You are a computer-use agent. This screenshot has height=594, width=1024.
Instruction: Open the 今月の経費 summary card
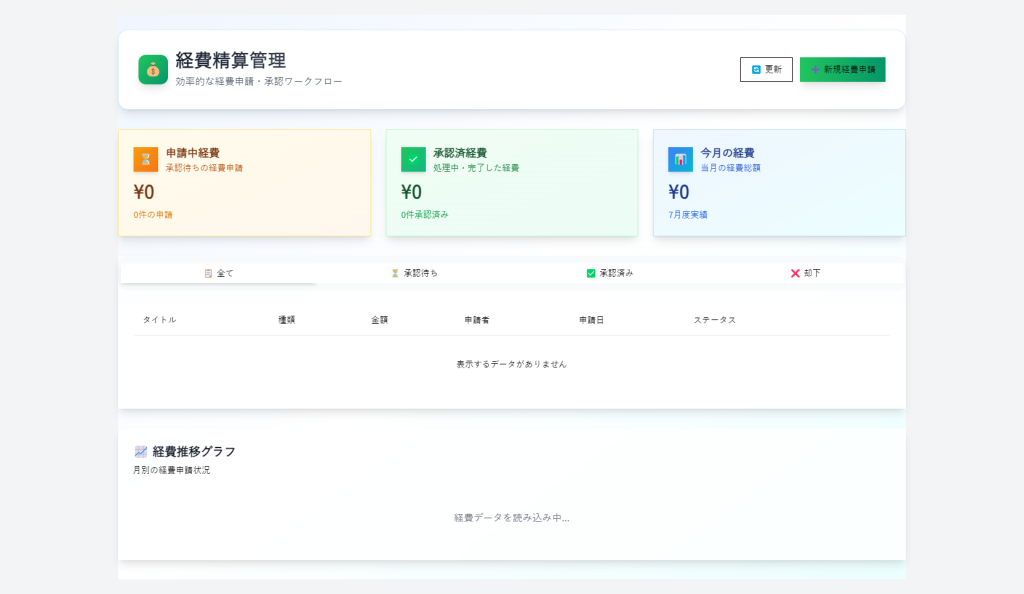[779, 183]
